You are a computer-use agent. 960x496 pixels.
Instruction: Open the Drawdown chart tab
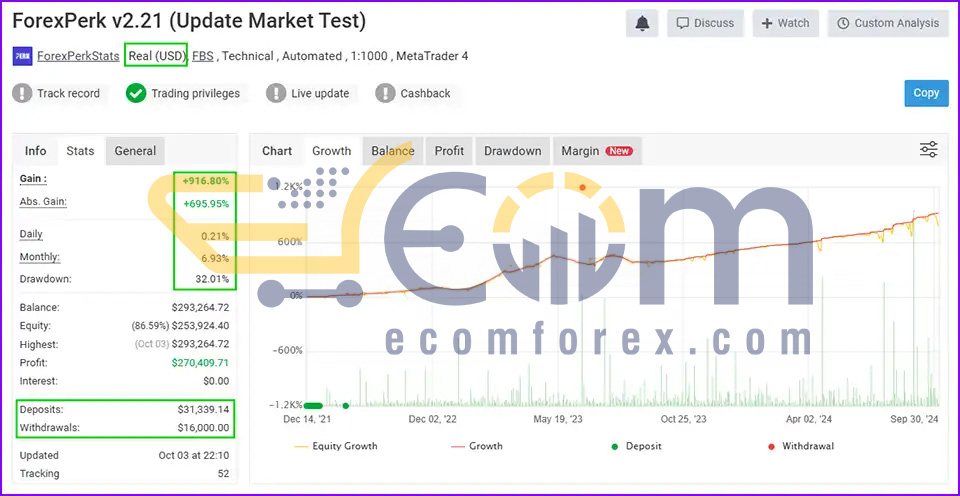pos(512,151)
